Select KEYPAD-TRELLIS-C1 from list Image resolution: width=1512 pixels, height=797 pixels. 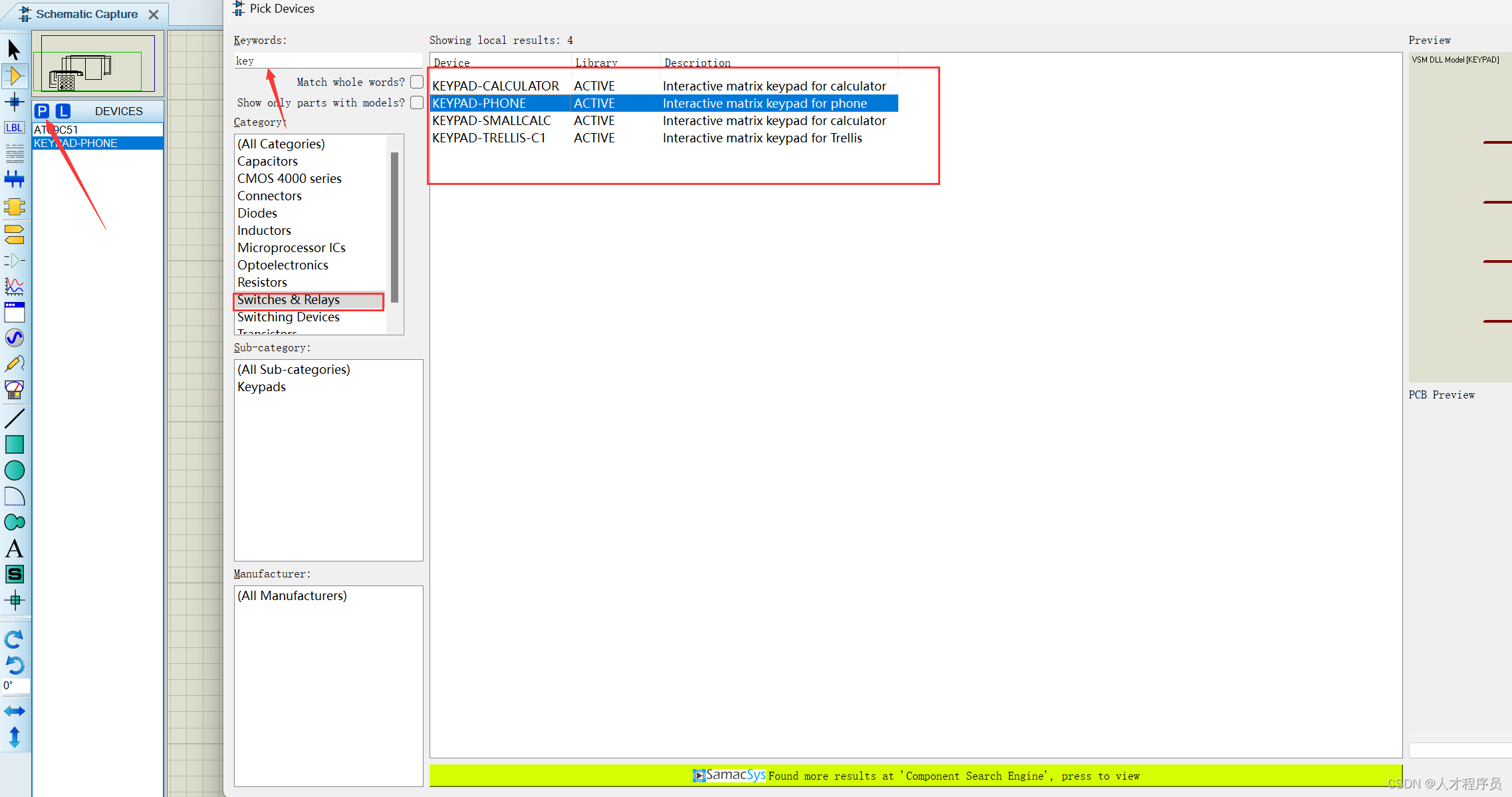[x=489, y=138]
